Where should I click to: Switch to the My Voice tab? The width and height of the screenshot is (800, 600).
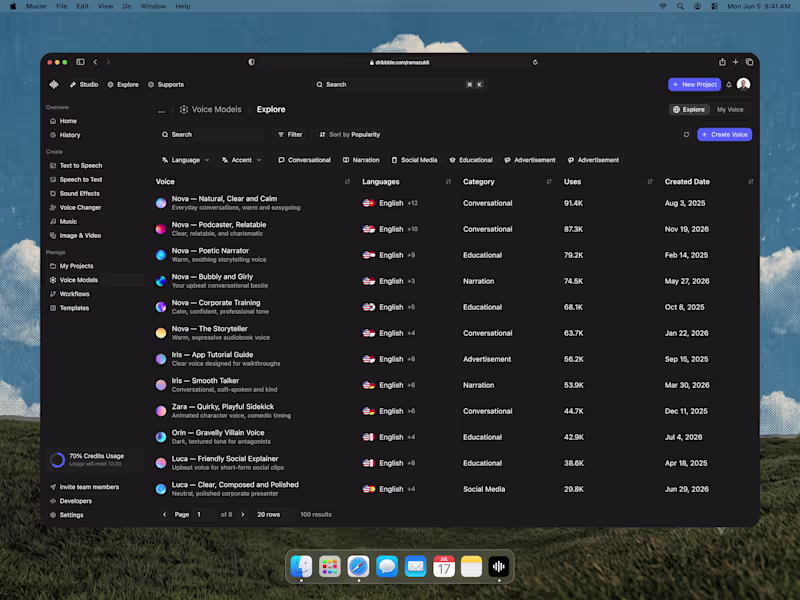(730, 110)
